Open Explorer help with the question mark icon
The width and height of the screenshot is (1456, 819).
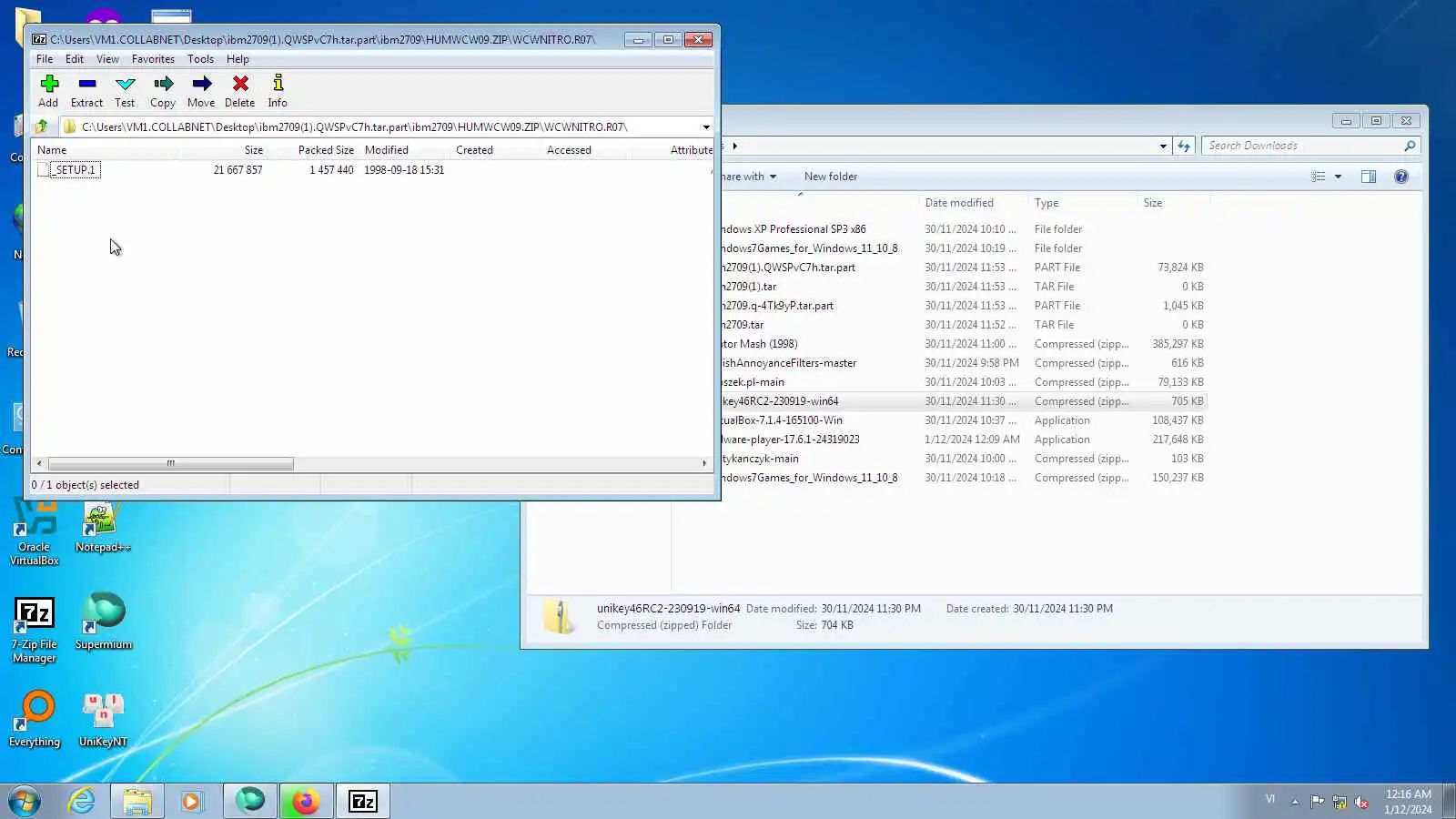coord(1401,177)
